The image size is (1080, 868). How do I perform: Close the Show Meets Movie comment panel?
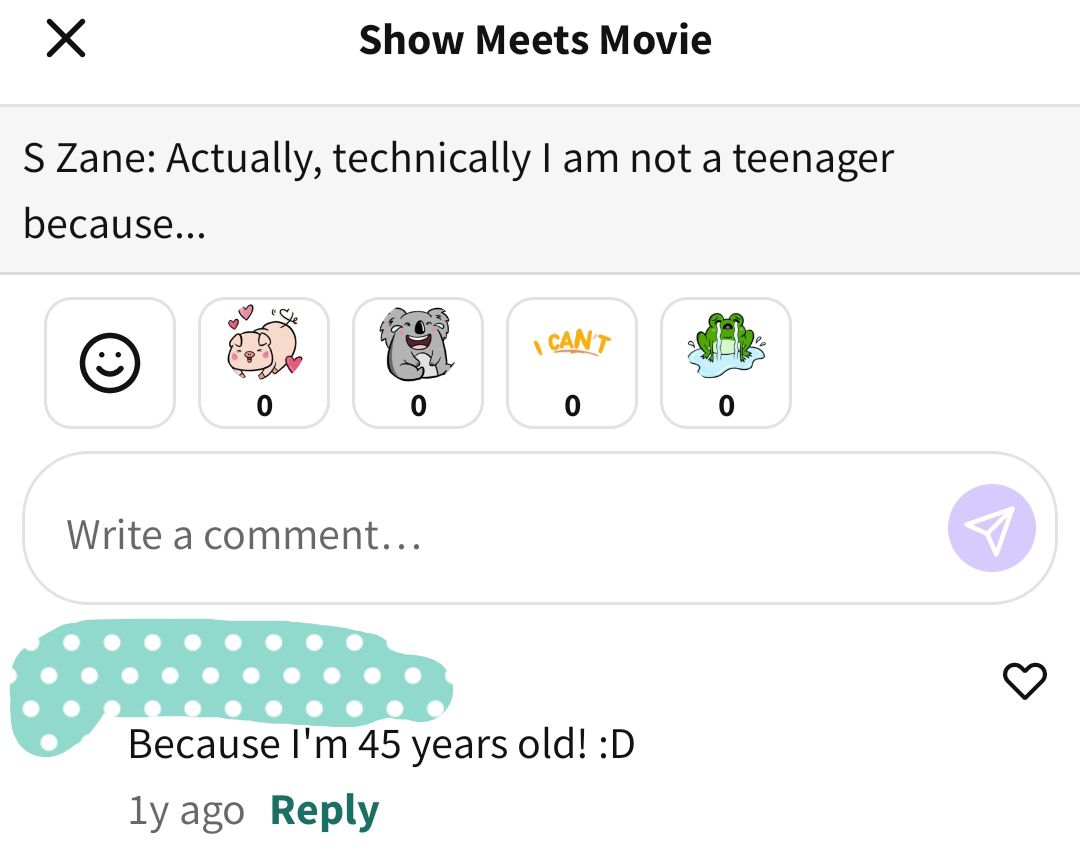[x=66, y=38]
